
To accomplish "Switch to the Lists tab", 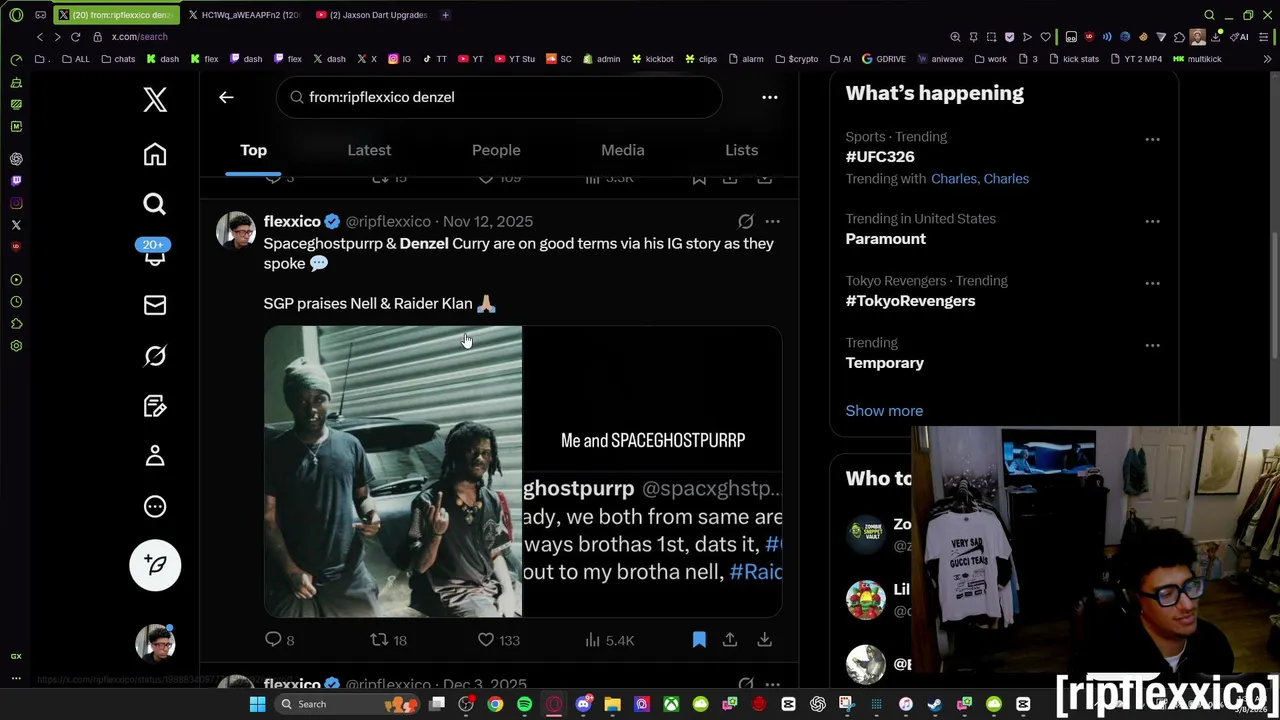I will point(741,150).
